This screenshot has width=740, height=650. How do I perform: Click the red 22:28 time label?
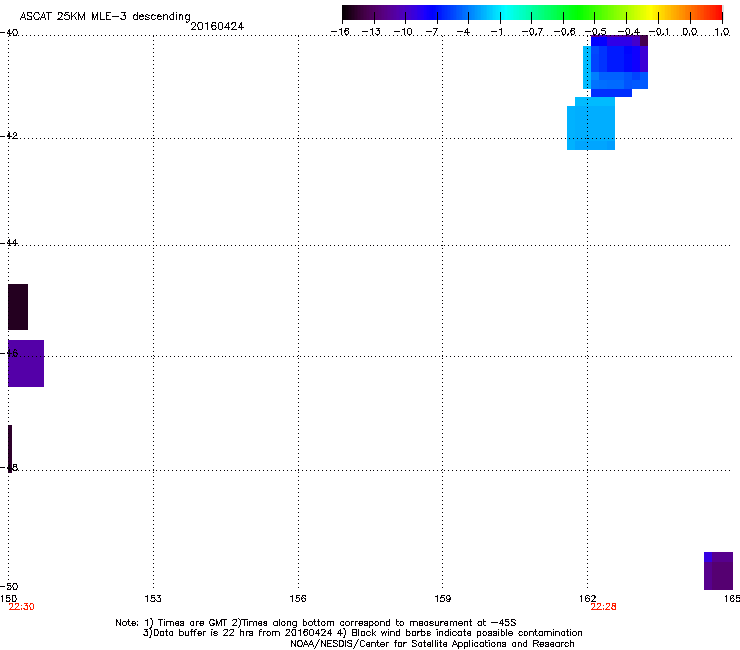(603, 607)
